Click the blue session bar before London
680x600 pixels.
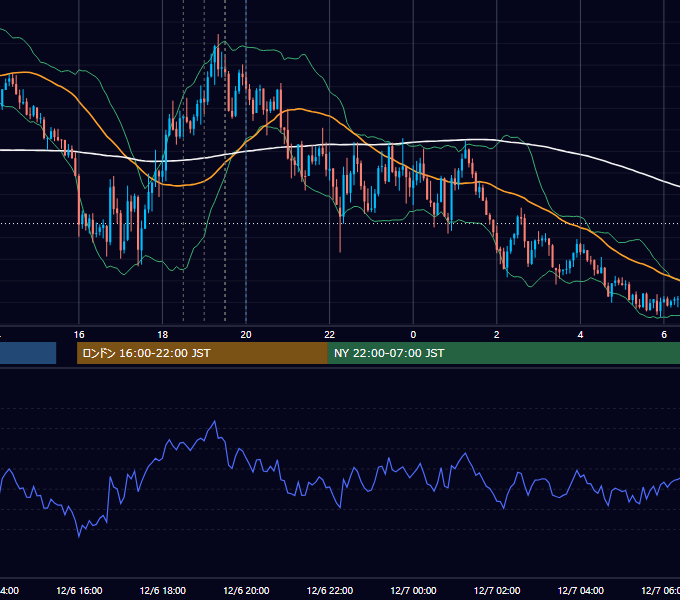[28, 353]
